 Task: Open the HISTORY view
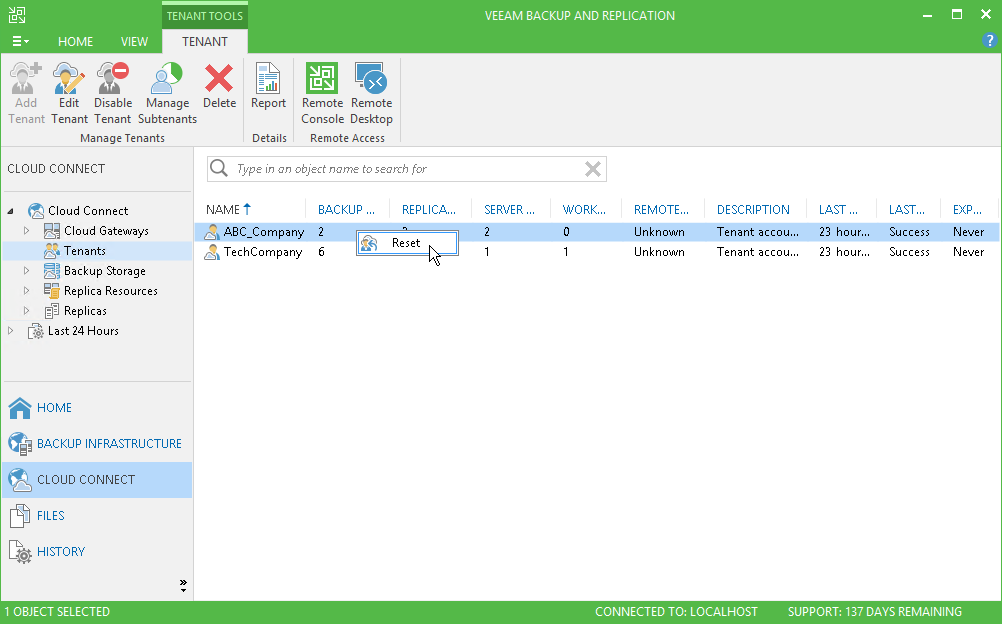[97, 552]
